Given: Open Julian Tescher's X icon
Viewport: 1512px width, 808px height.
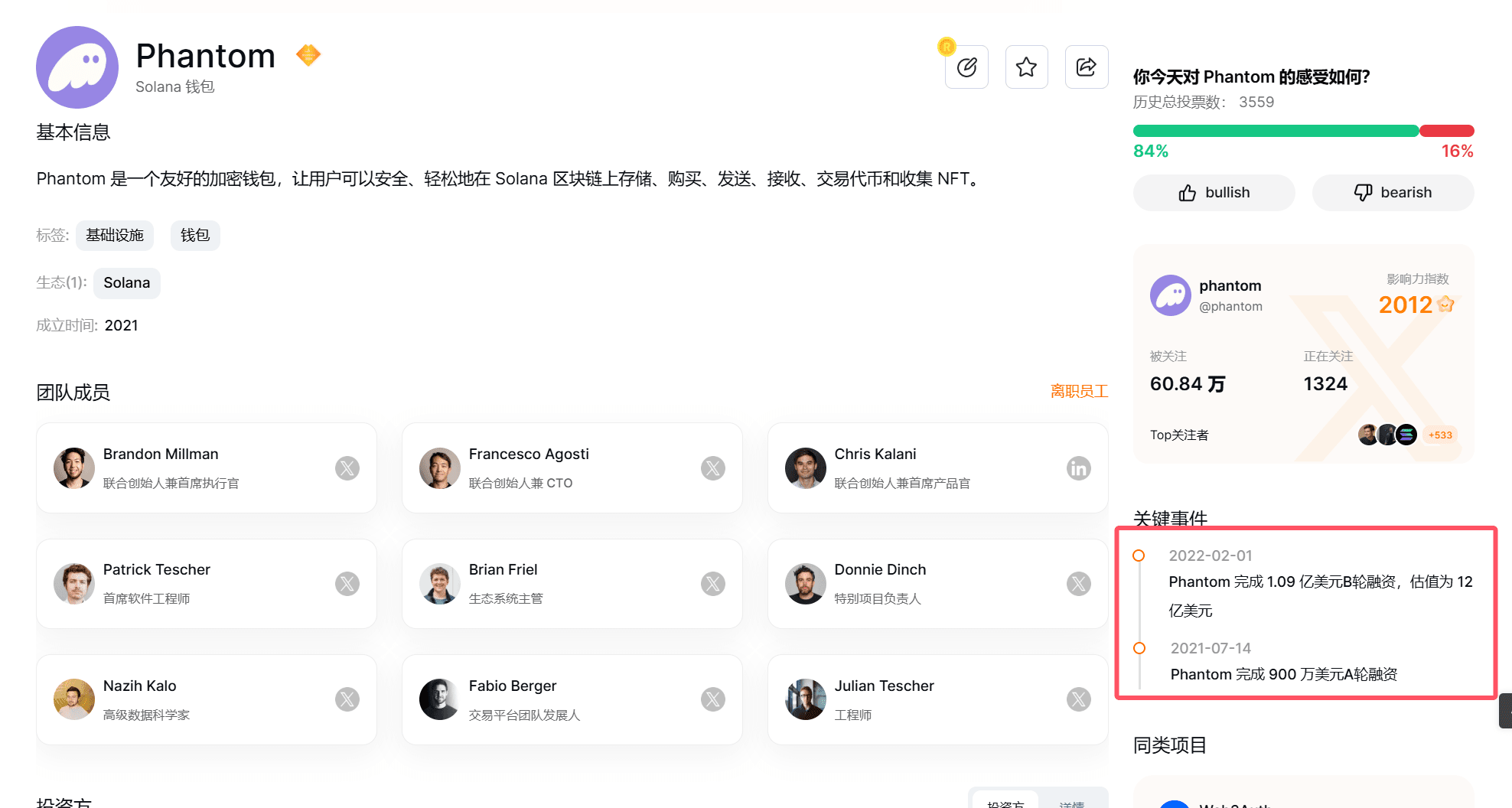Looking at the screenshot, I should pyautogui.click(x=1079, y=699).
